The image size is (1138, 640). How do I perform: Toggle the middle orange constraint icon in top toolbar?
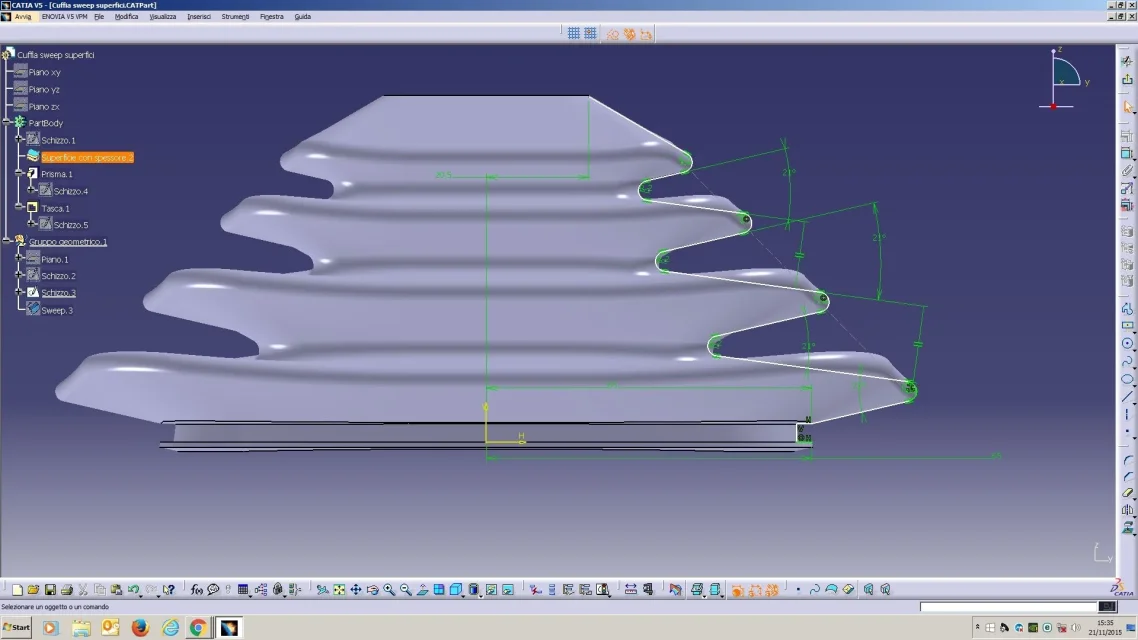pyautogui.click(x=629, y=34)
